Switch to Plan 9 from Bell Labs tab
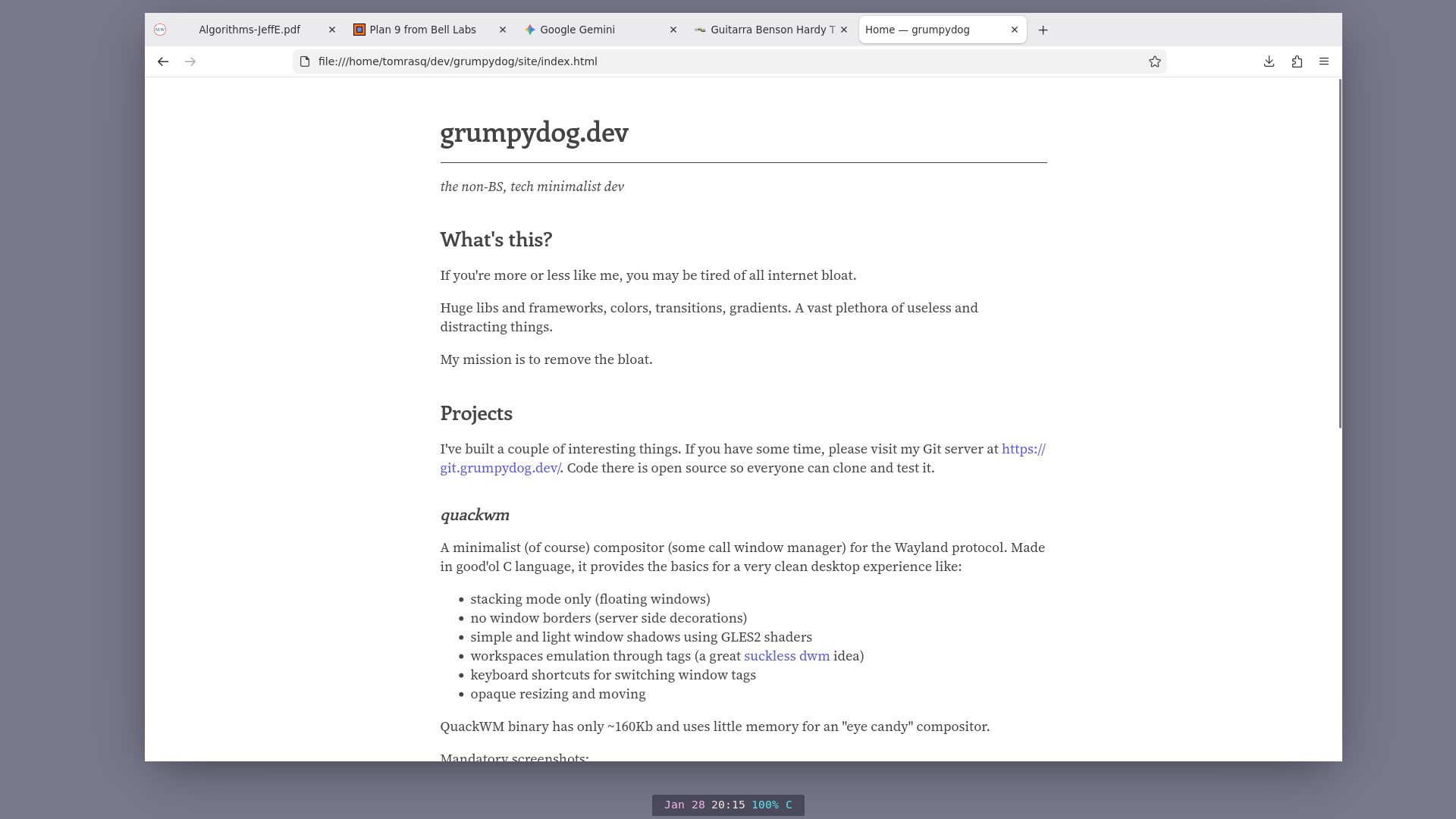 pyautogui.click(x=422, y=30)
